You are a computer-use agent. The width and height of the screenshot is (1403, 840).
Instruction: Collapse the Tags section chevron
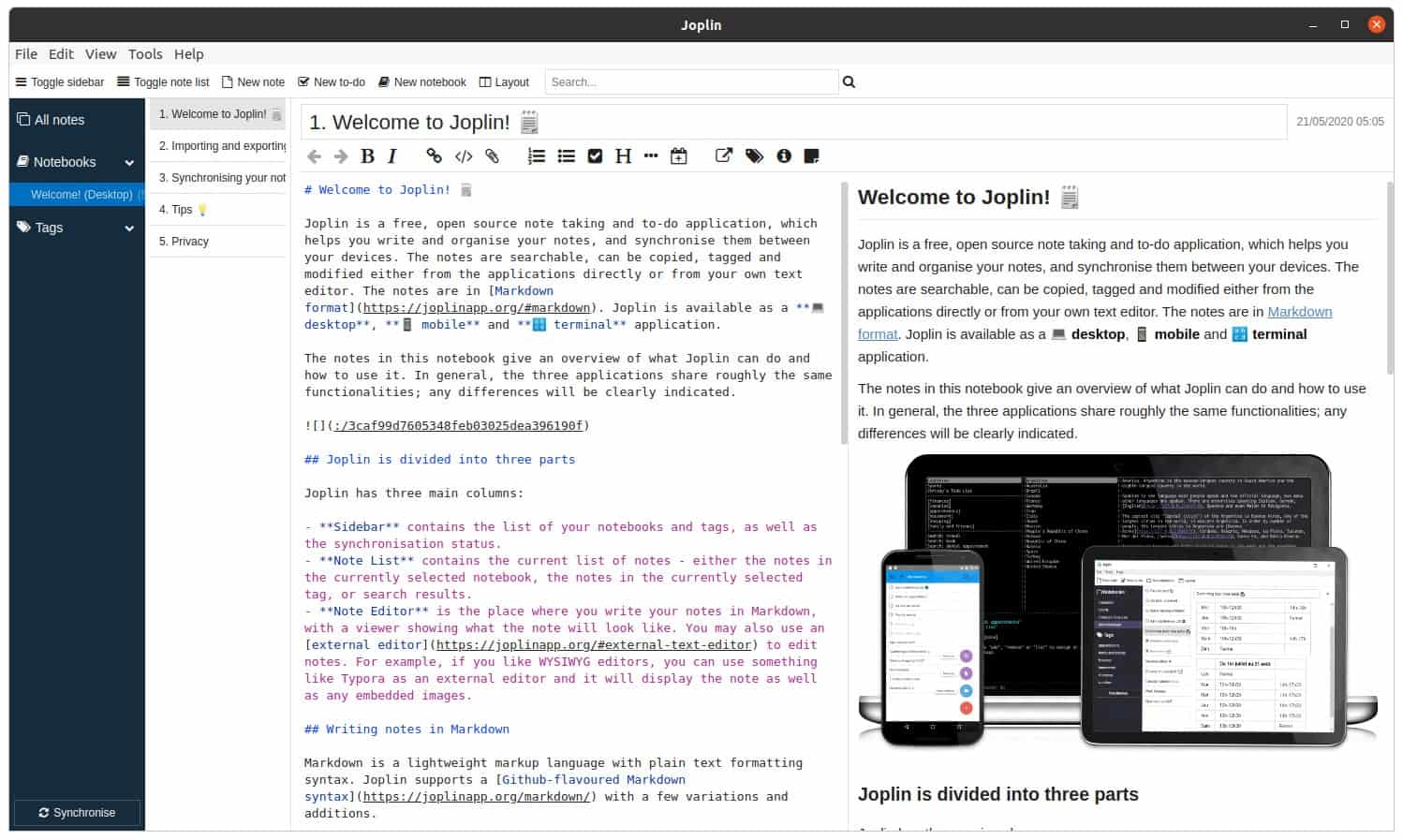coord(129,228)
